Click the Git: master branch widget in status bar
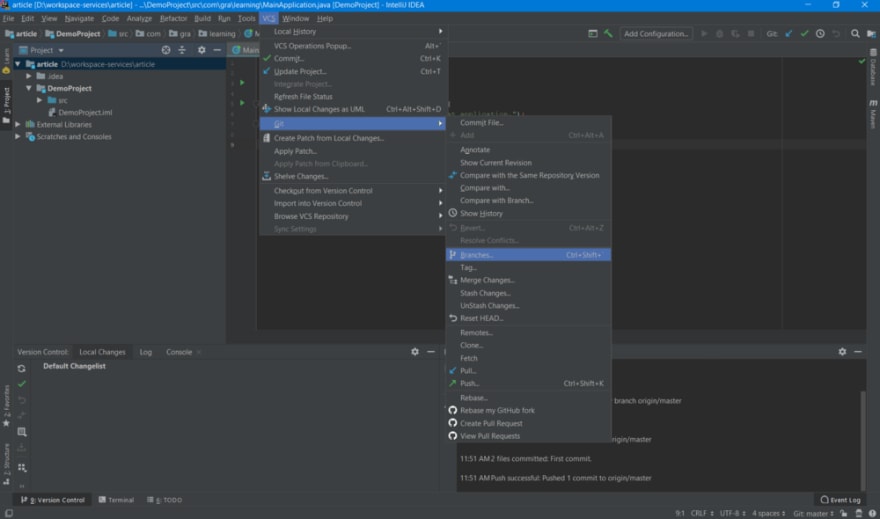This screenshot has width=880, height=519. [x=813, y=513]
